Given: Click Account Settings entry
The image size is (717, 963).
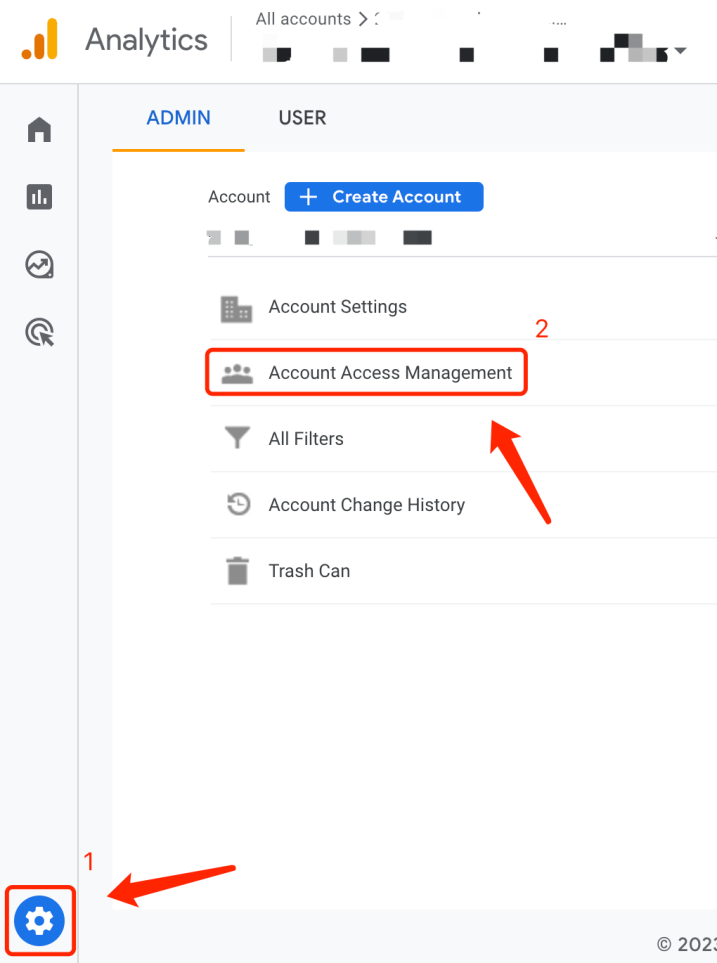Looking at the screenshot, I should [x=337, y=307].
